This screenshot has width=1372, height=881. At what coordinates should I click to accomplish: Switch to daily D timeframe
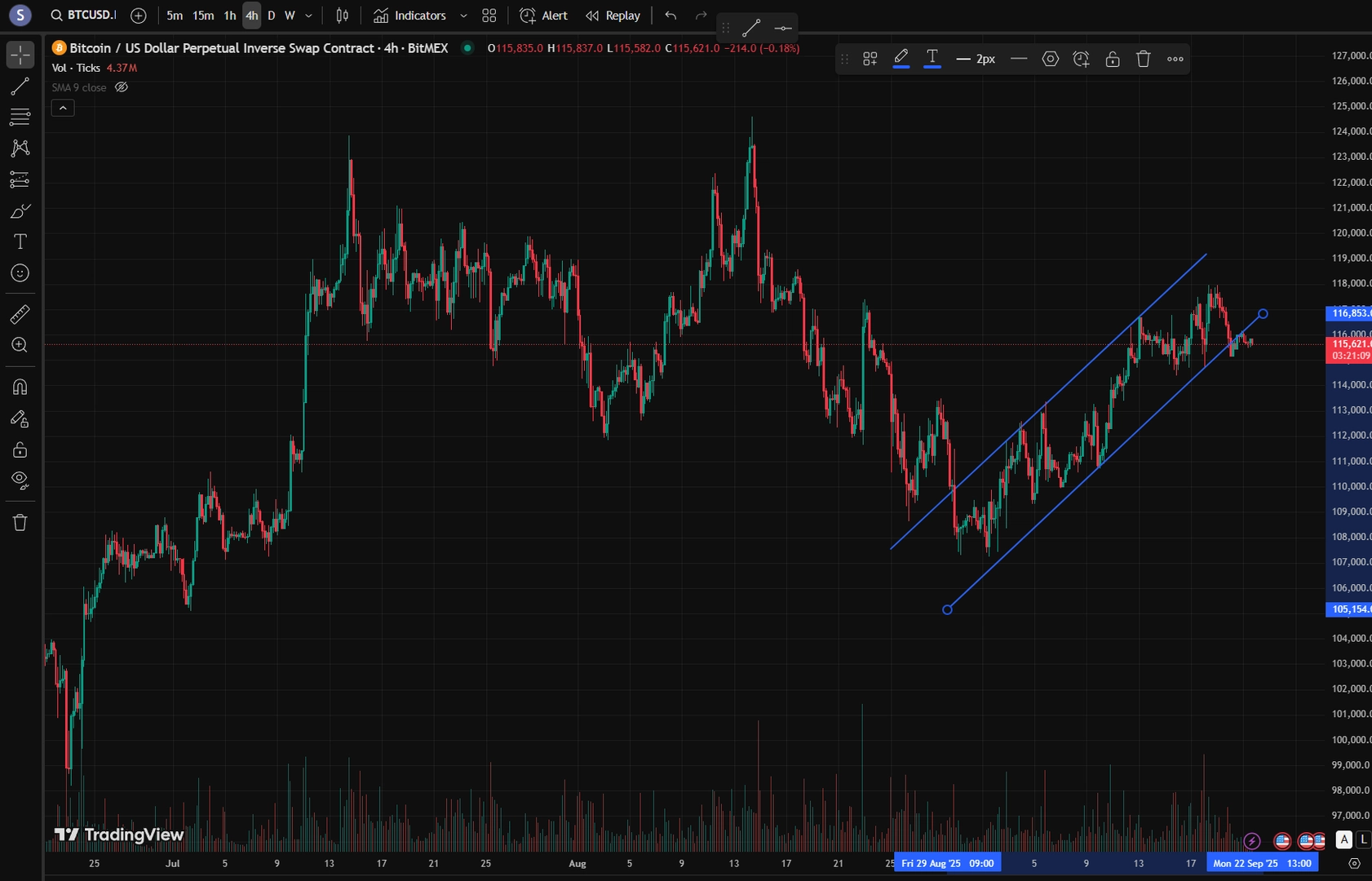click(x=272, y=15)
